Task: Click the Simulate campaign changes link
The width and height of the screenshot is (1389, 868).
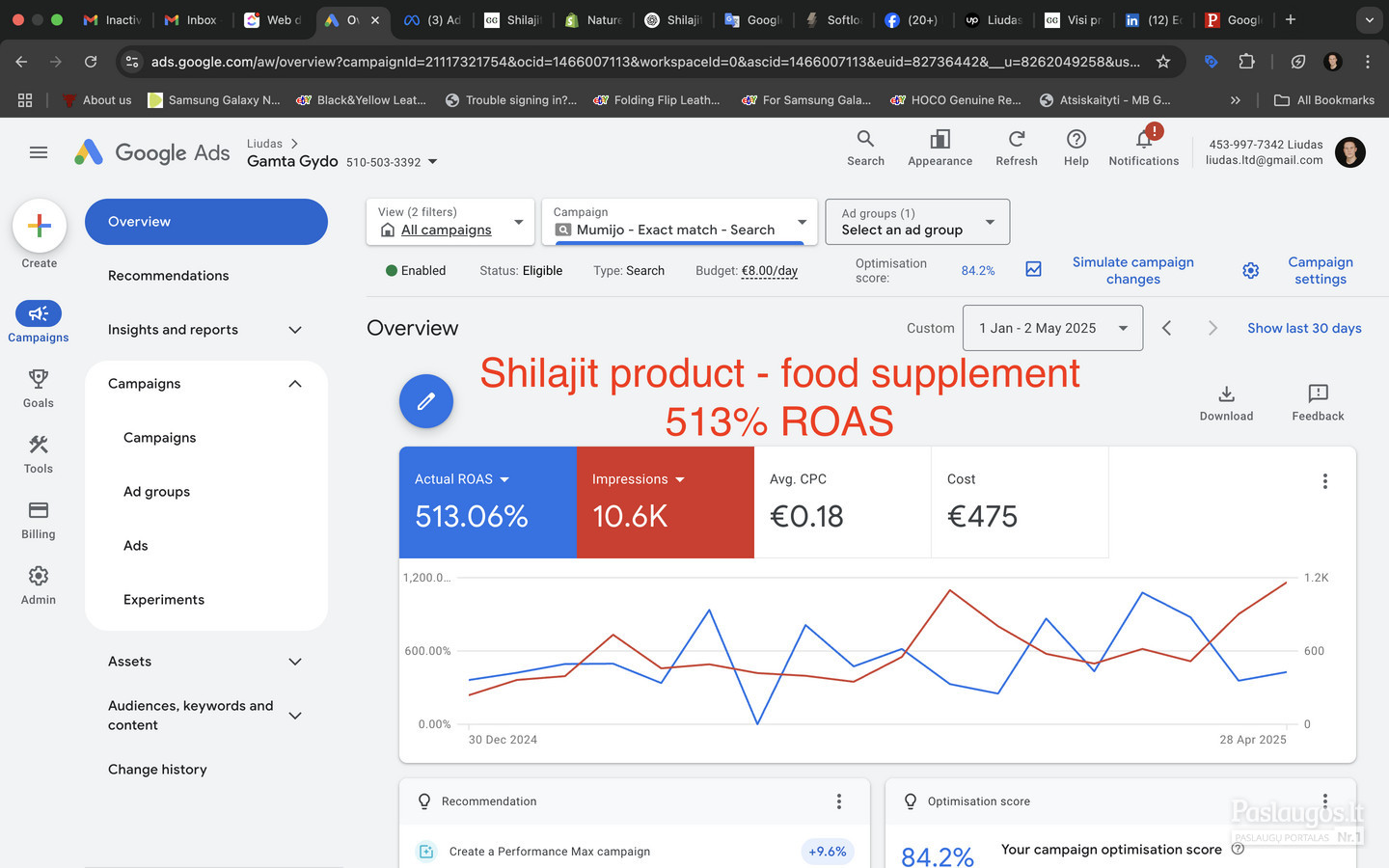Action: [x=1132, y=270]
